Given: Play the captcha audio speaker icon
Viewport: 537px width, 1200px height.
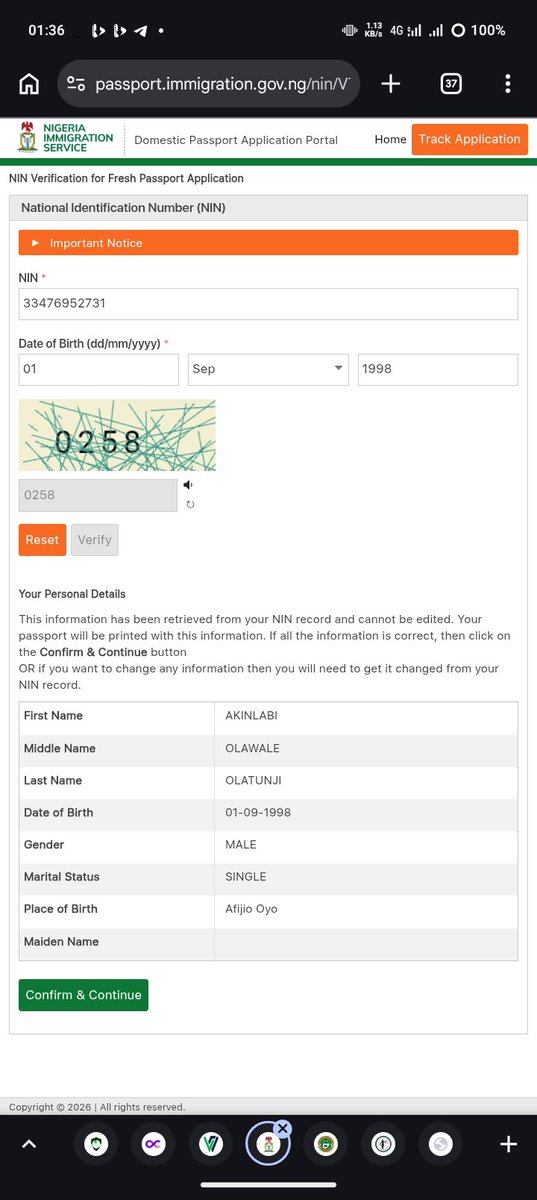Looking at the screenshot, I should tap(188, 485).
